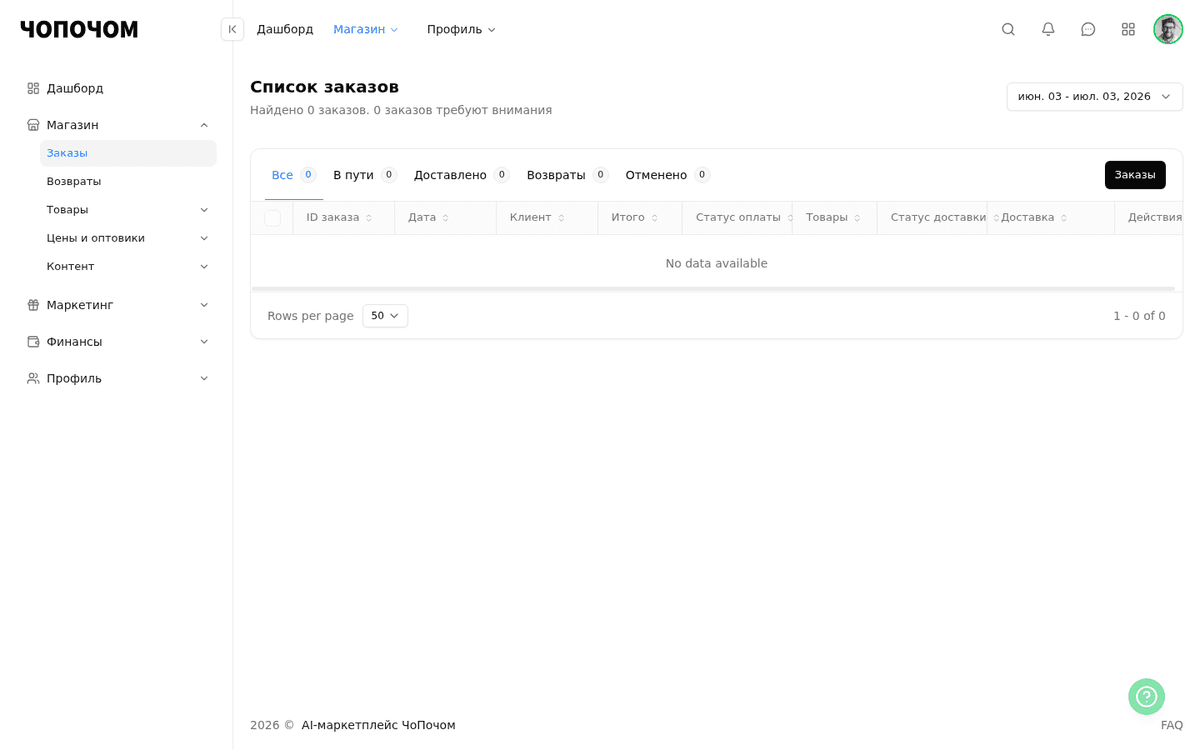
Task: Click the Маркетинг gift icon in sidebar
Action: click(33, 305)
